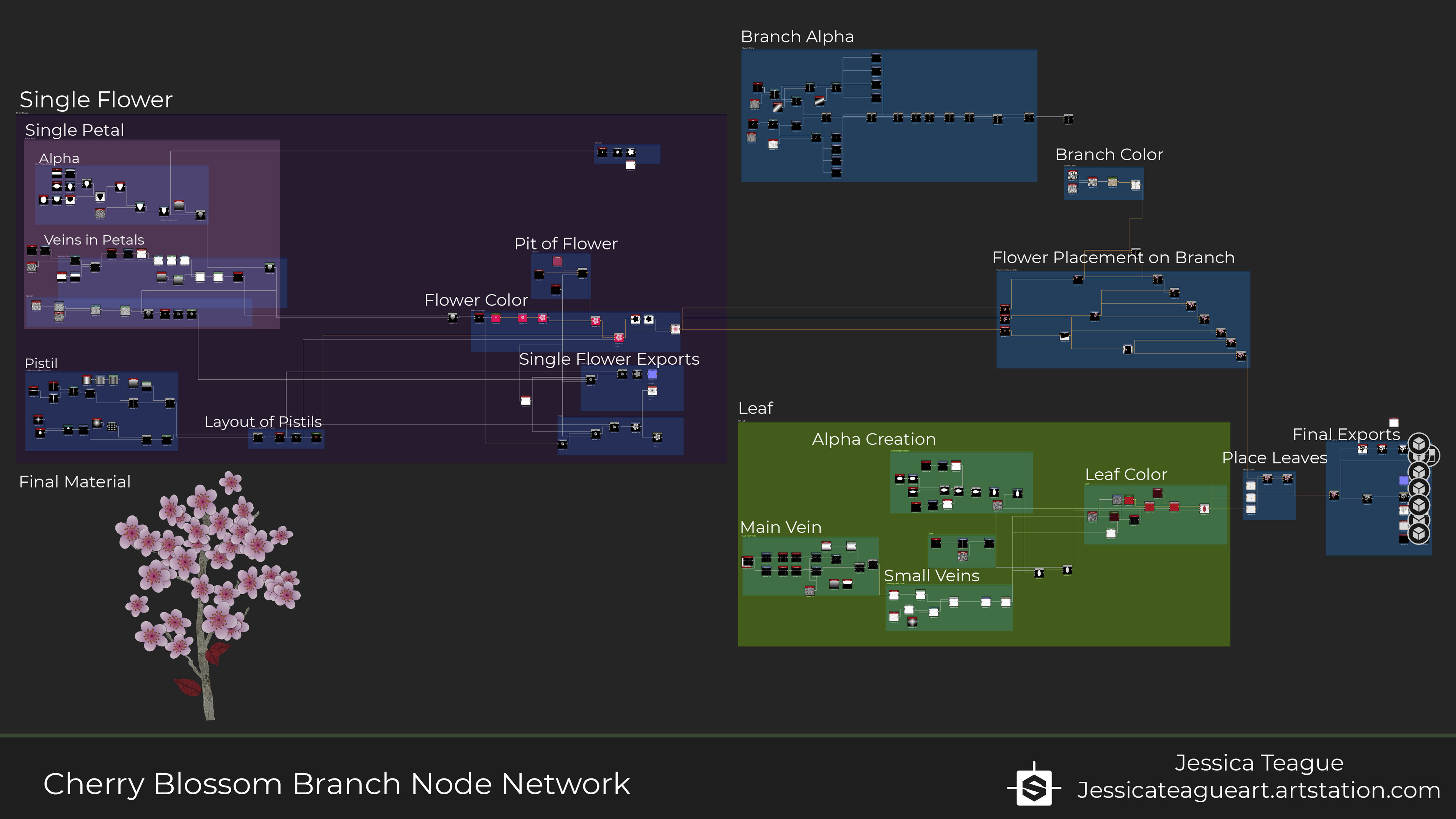1456x819 pixels.
Task: Select pink flower node ending Flower Color frame
Action: [x=675, y=329]
